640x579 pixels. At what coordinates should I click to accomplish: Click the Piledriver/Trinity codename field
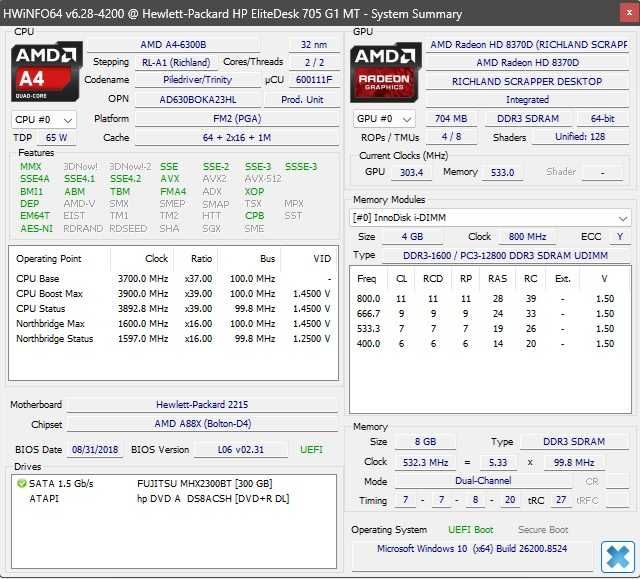pyautogui.click(x=197, y=80)
